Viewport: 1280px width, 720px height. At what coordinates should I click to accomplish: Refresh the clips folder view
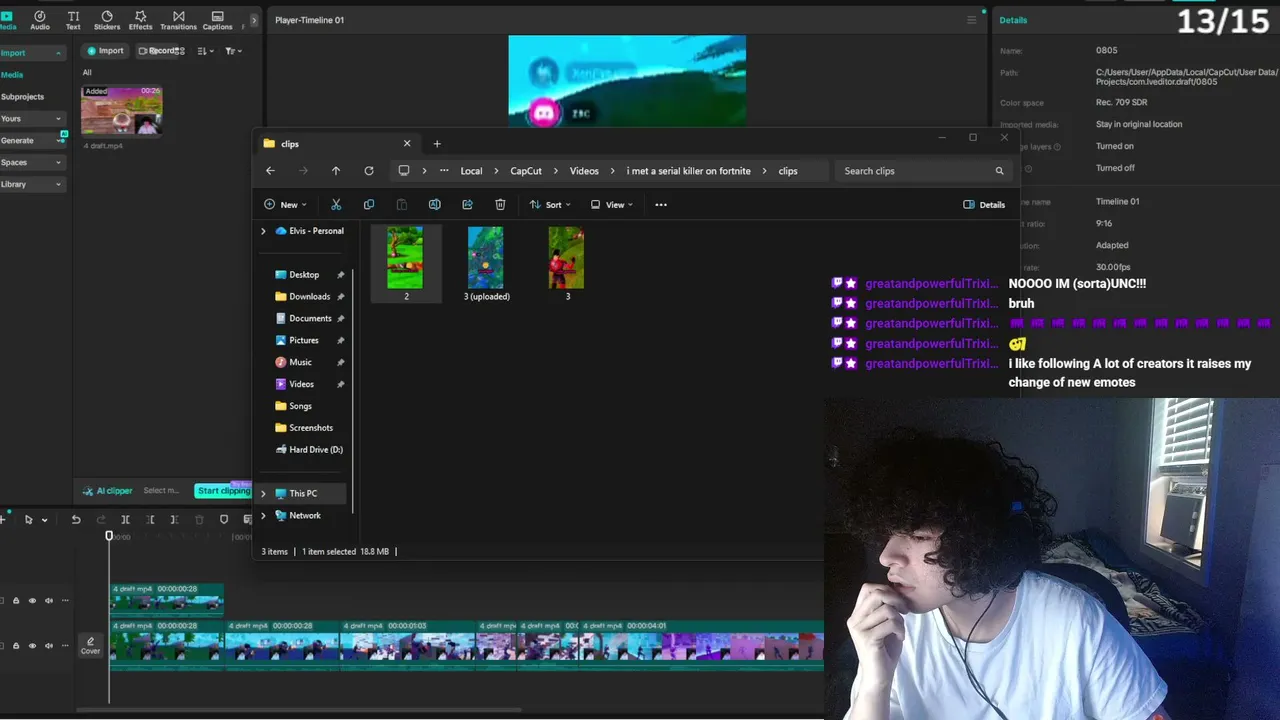(369, 171)
